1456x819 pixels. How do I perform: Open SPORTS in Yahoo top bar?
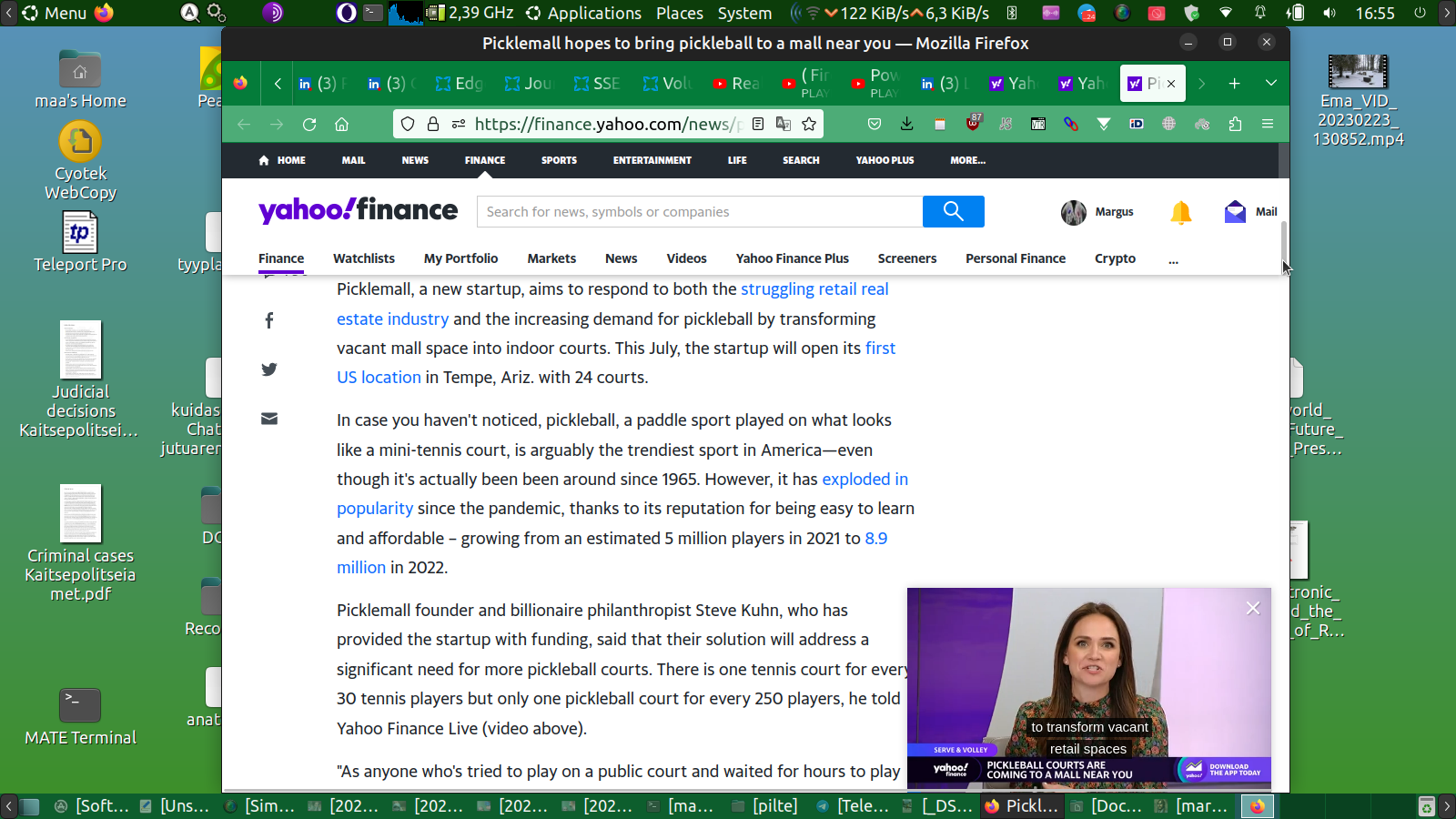click(x=560, y=160)
